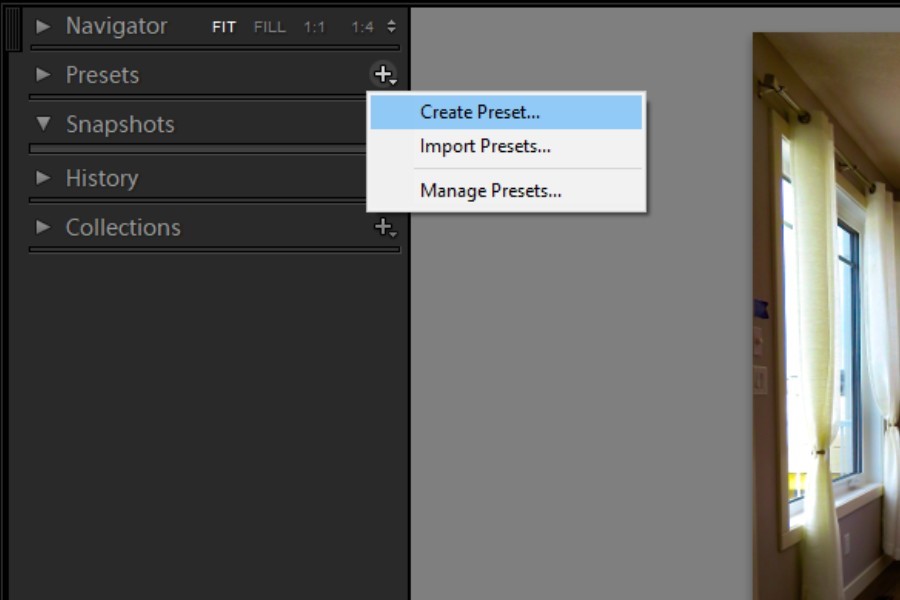This screenshot has width=900, height=600.
Task: Click the History panel title
Action: pos(102,178)
